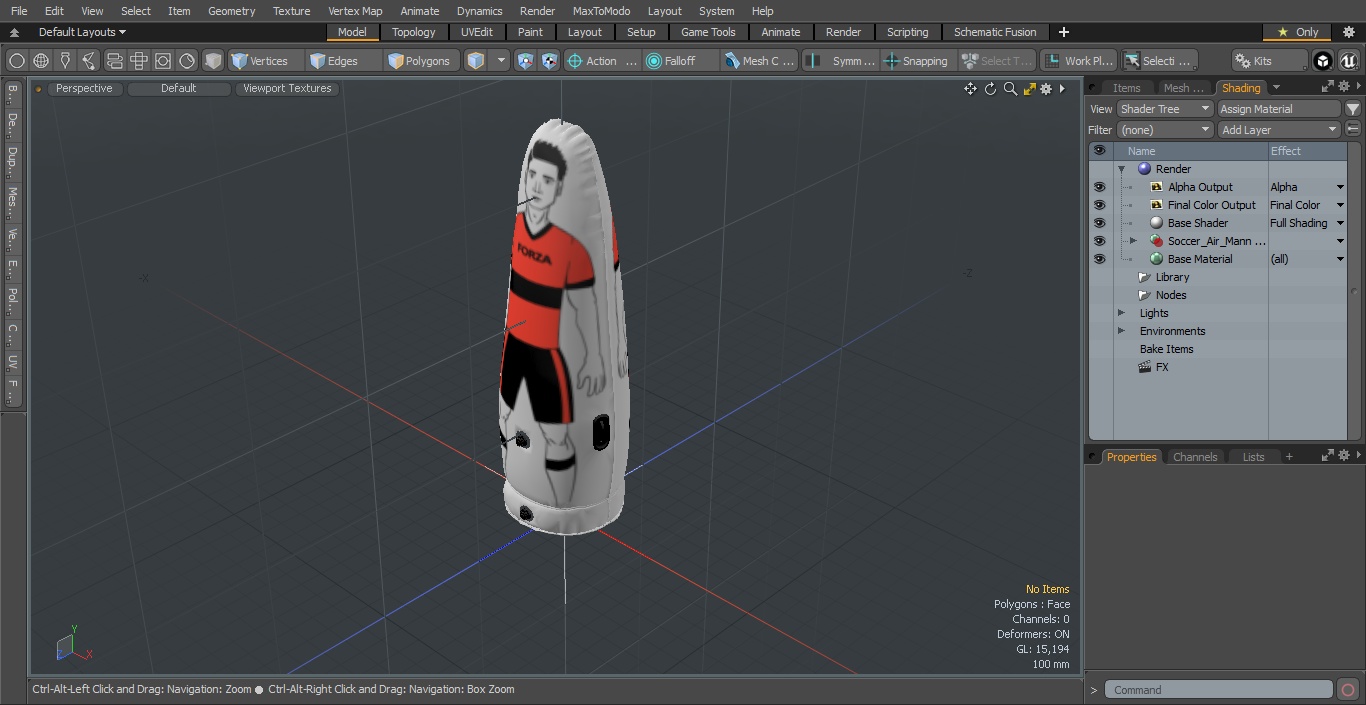Click the Viewport Textures shading button

[287, 89]
